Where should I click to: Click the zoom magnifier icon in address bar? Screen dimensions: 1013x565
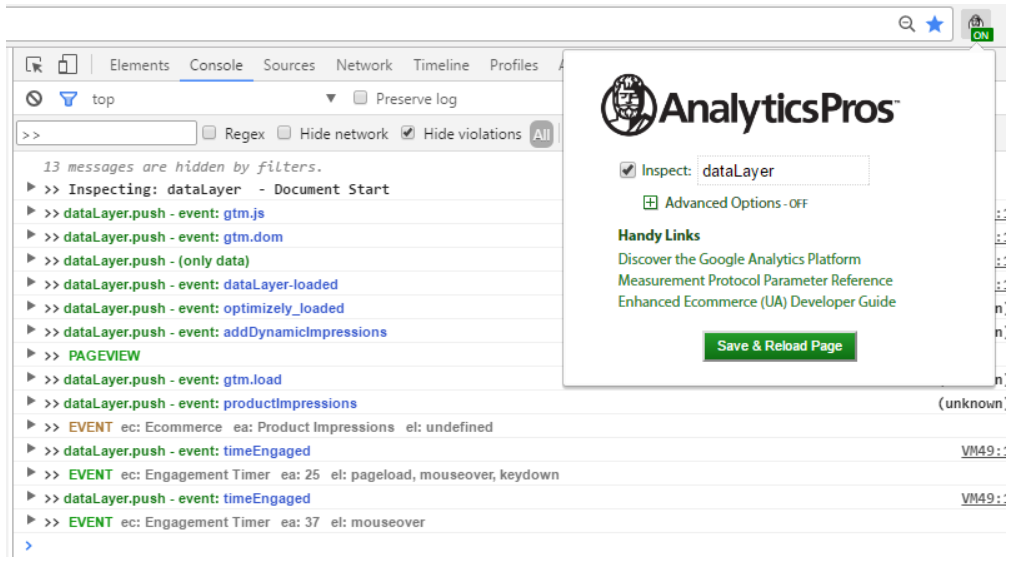coord(907,24)
